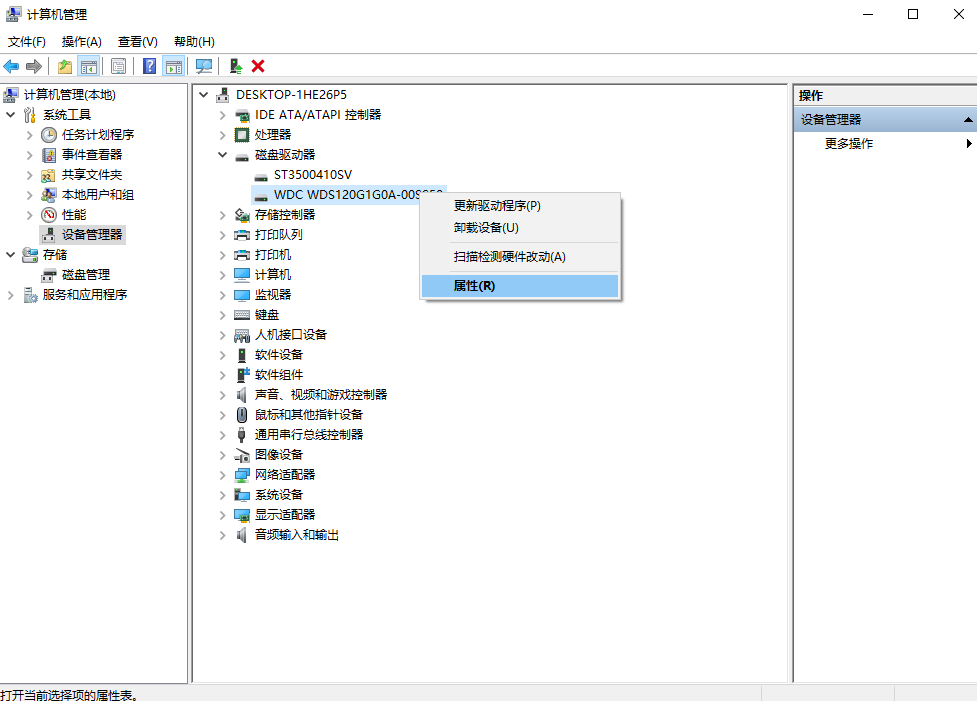Screen dimensions: 977x701
Task: Click the blue Back arrow in toolbar
Action: 11,66
